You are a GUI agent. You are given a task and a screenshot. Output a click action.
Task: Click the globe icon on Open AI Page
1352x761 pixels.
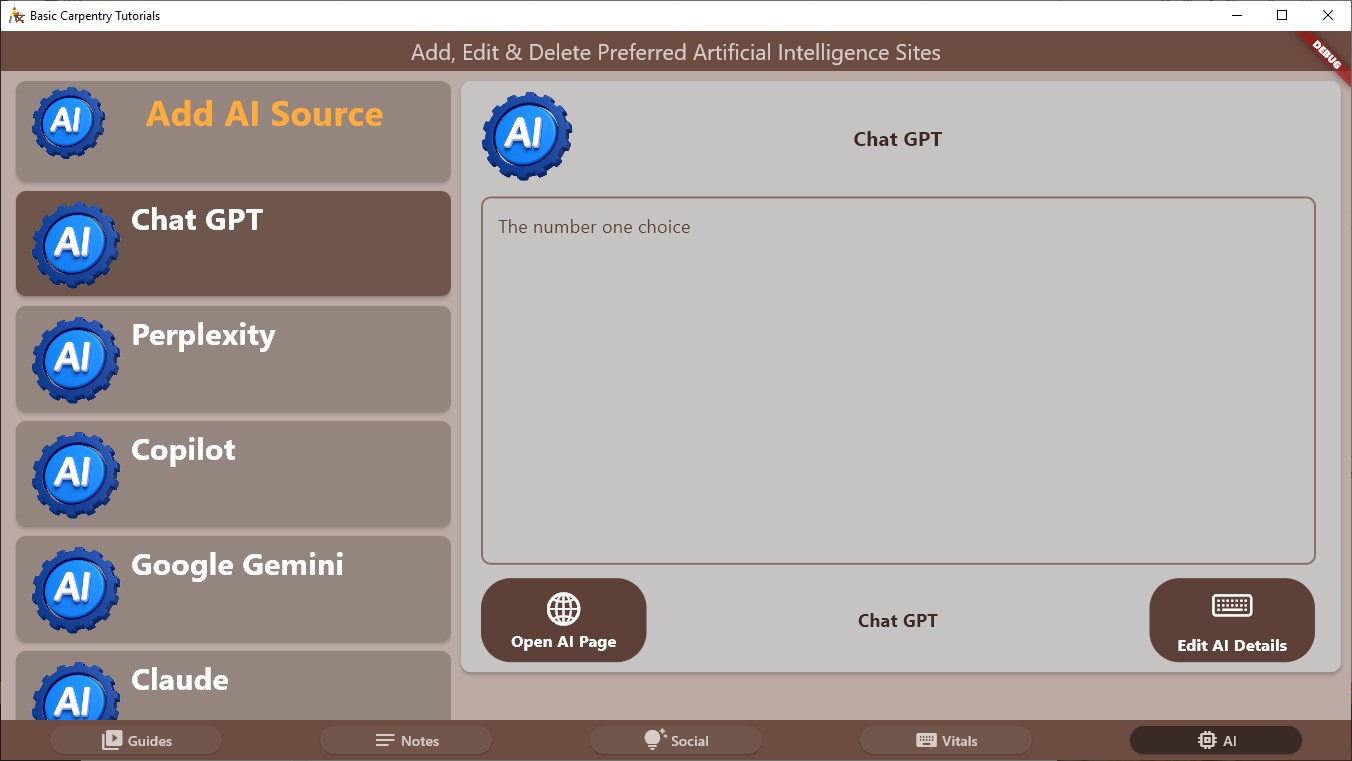click(564, 608)
